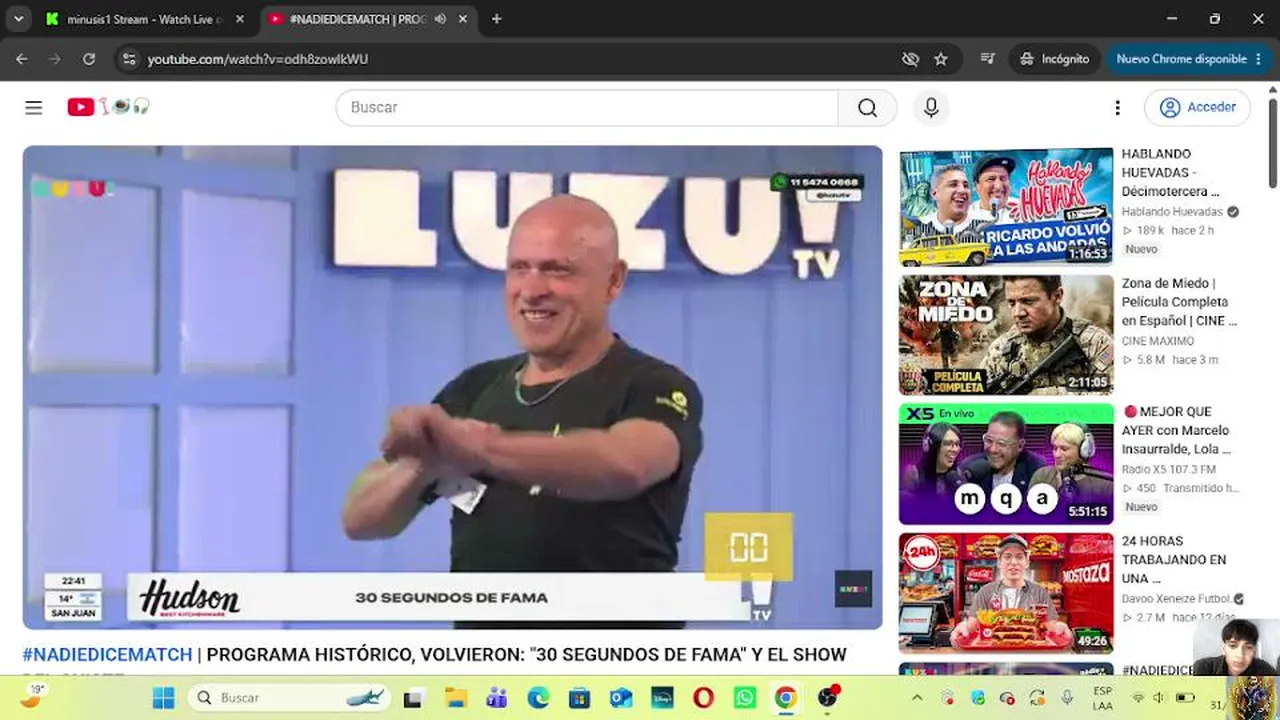Open Microsoft Store from the taskbar

coord(579,698)
